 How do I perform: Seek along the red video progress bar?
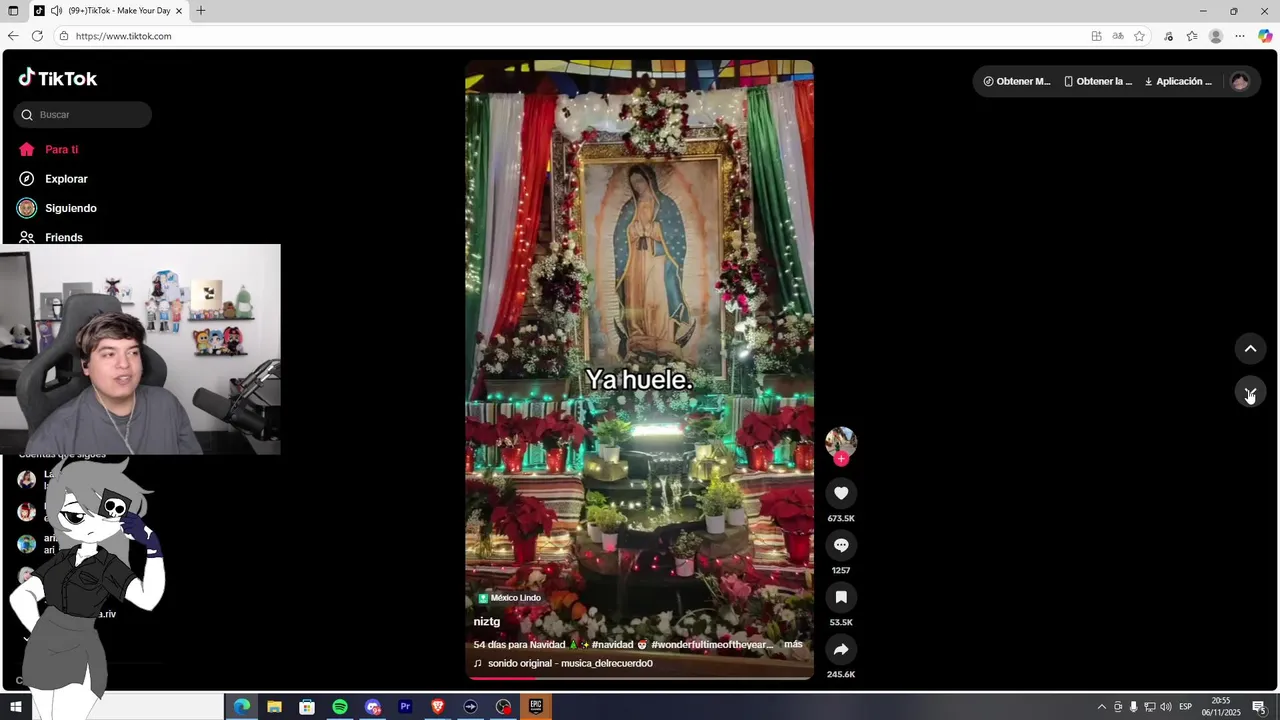coord(639,678)
